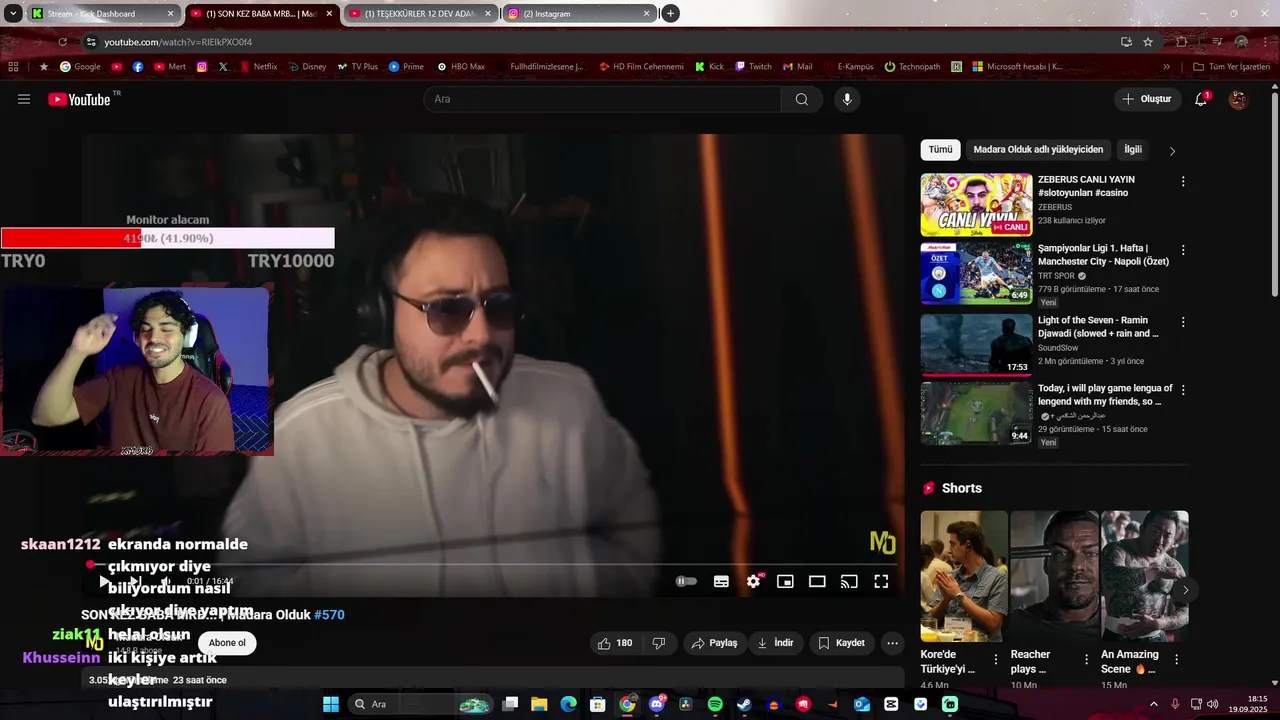Seek on the video progress bar
Screen dimensions: 1280x720
point(493,565)
